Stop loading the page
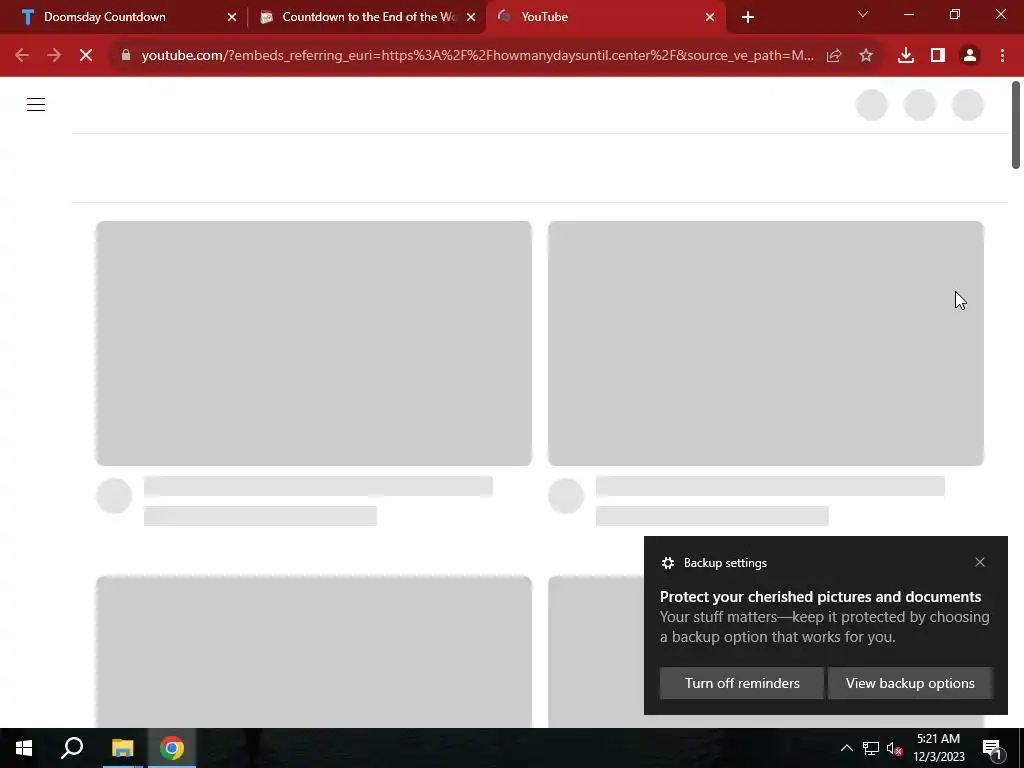The height and width of the screenshot is (768, 1024). 86,56
